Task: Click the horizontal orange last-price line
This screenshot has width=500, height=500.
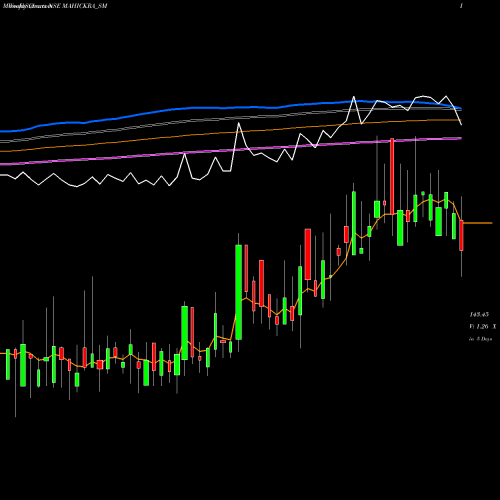Action: [477, 223]
